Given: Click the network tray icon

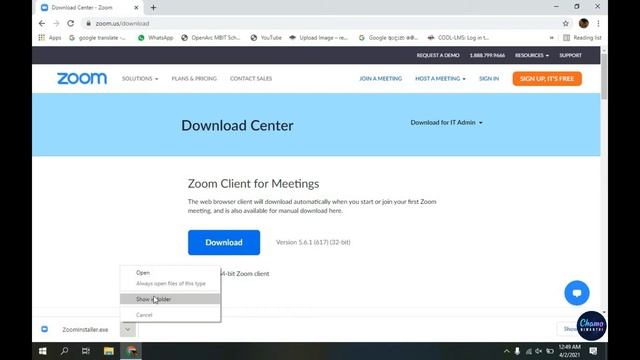Looking at the screenshot, I should click(x=529, y=351).
